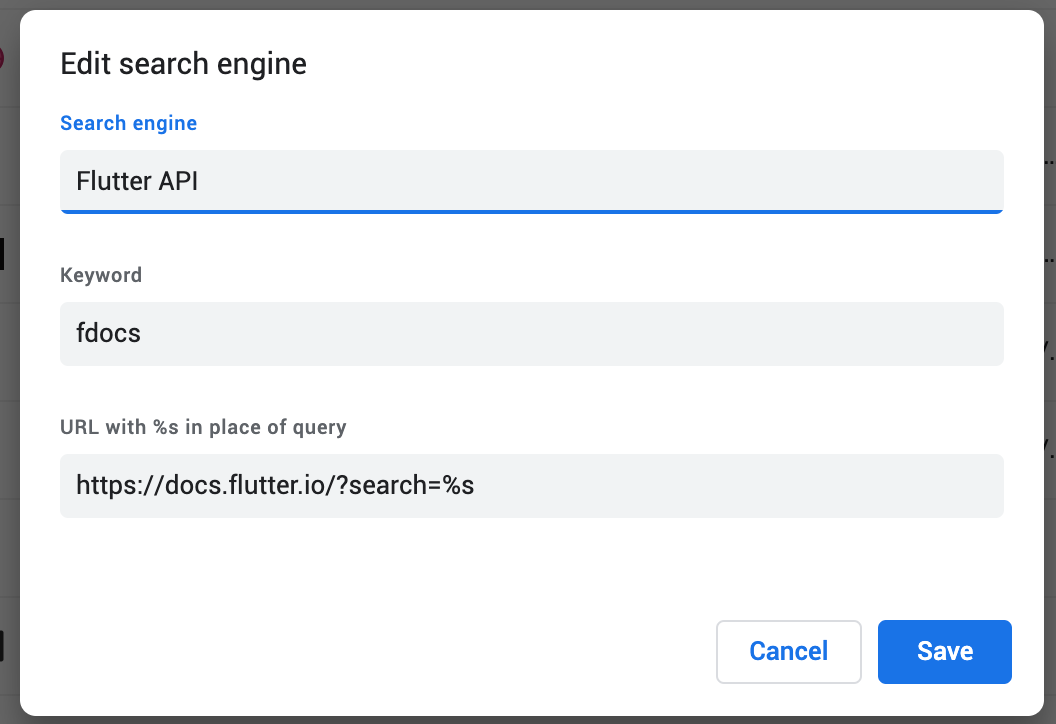Click the Save button
Screen dimensions: 1056x724
point(944,652)
